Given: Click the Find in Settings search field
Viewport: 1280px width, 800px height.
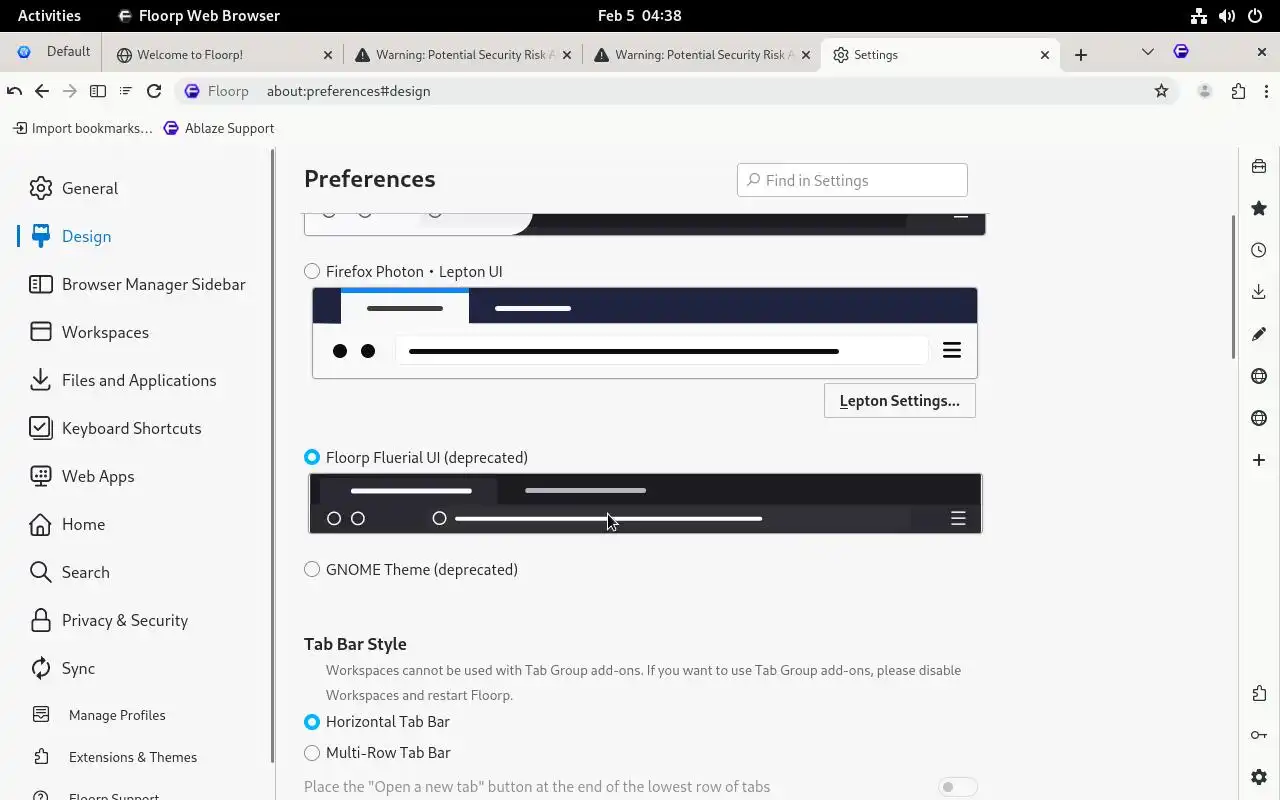Looking at the screenshot, I should tap(852, 180).
